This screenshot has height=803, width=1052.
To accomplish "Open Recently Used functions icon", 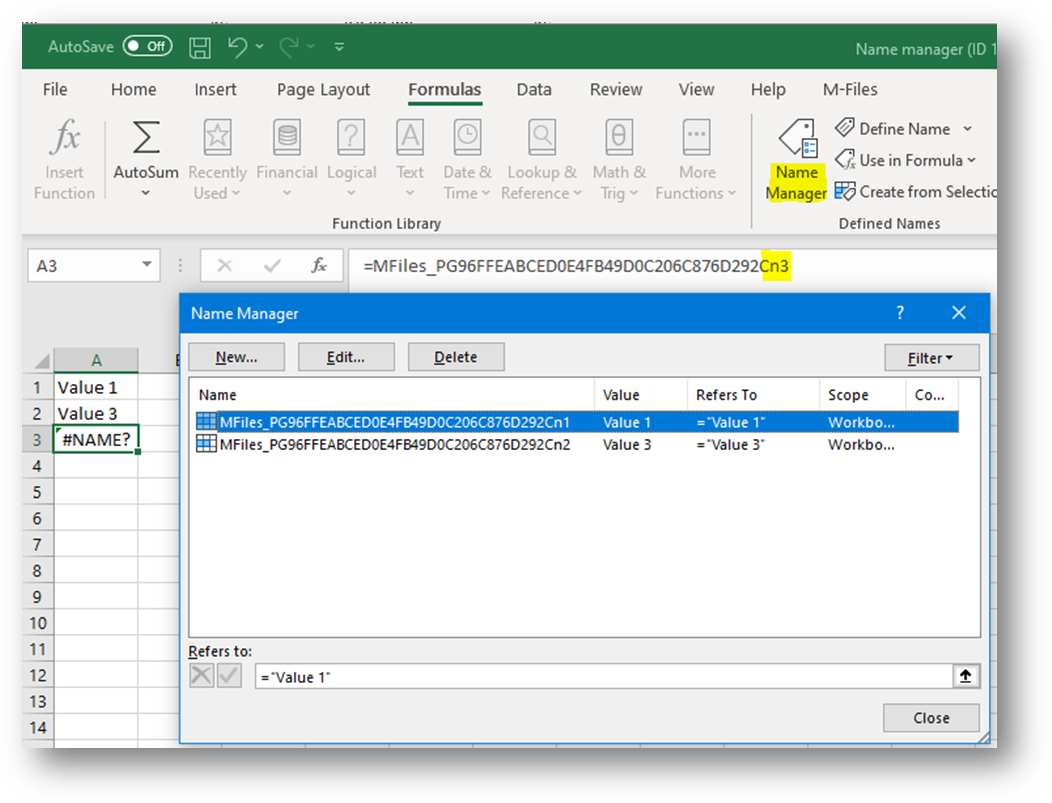I will click(x=217, y=137).
